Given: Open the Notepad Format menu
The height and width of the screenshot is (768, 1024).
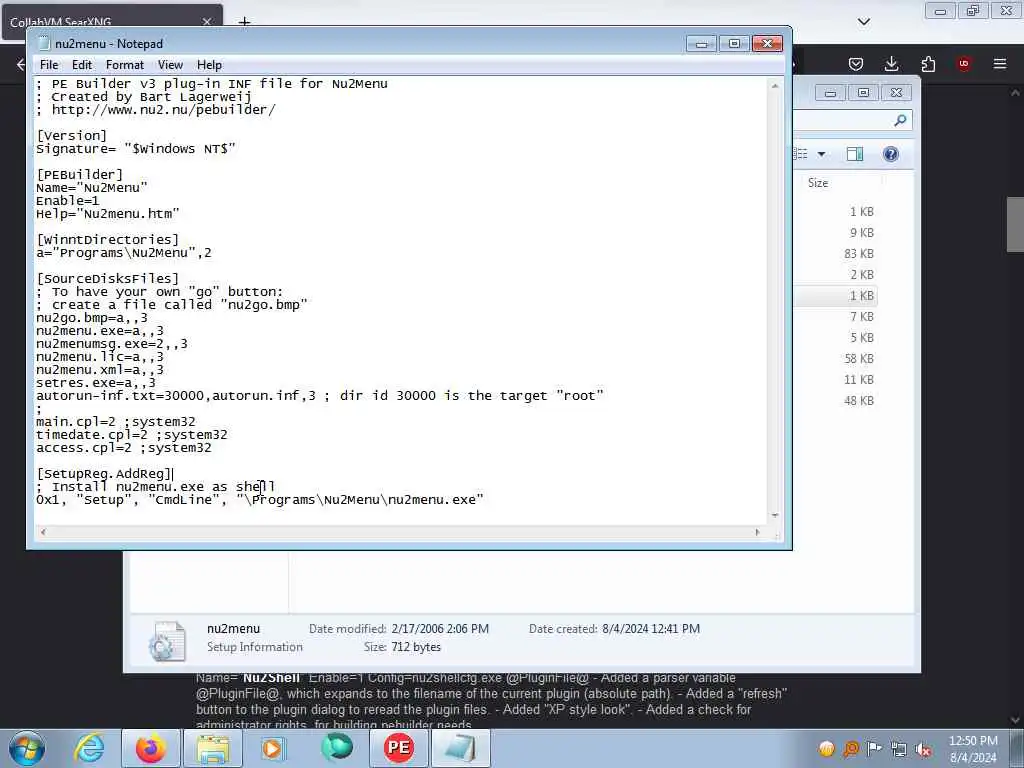Looking at the screenshot, I should 124,65.
